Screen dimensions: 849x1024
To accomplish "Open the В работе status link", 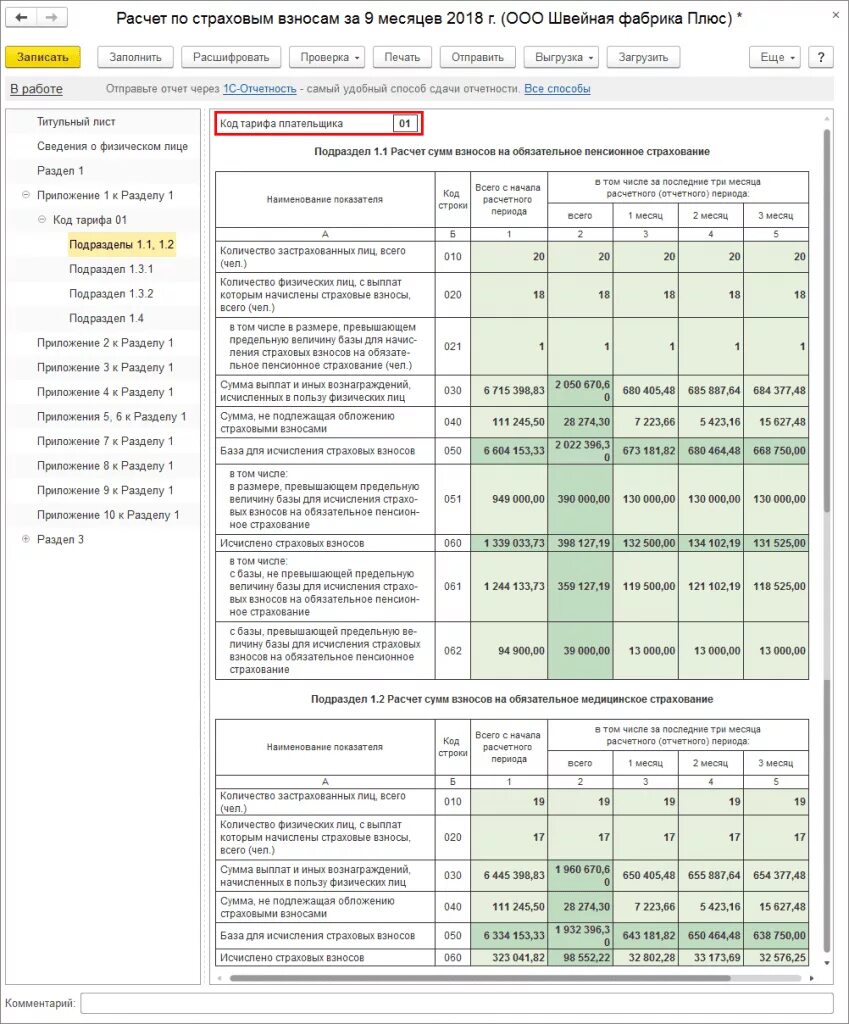I will point(37,89).
